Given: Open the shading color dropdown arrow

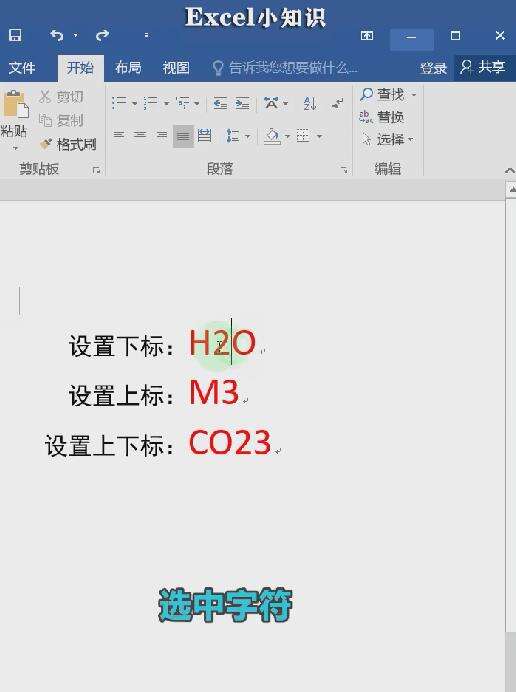Looking at the screenshot, I should tap(288, 136).
